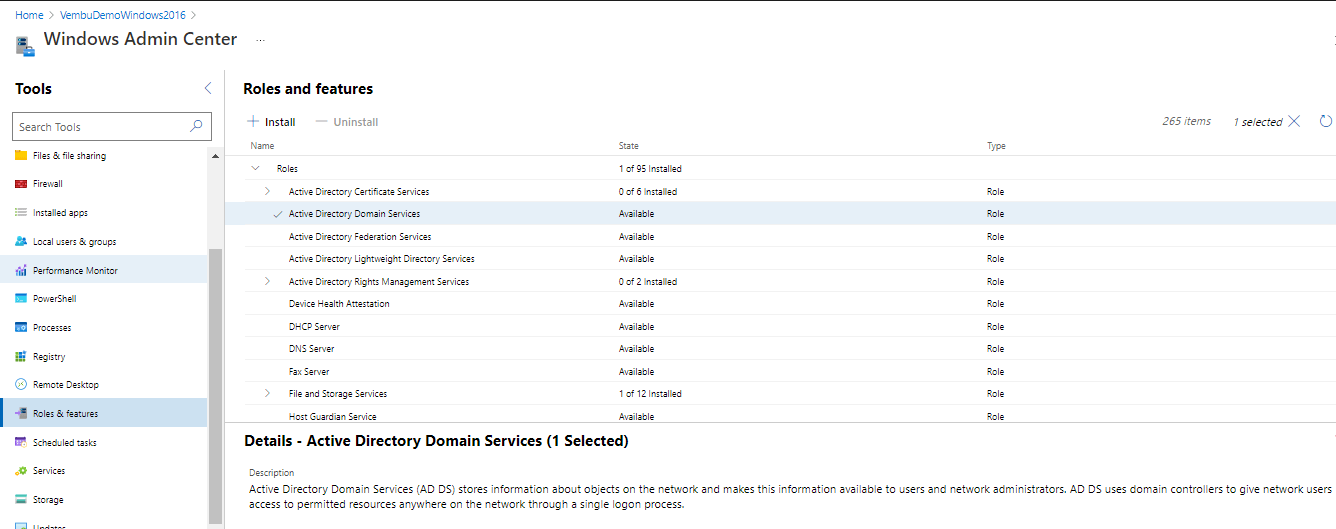The height and width of the screenshot is (529, 1336).
Task: Select the Device Health Attestation row
Action: pyautogui.click(x=780, y=304)
